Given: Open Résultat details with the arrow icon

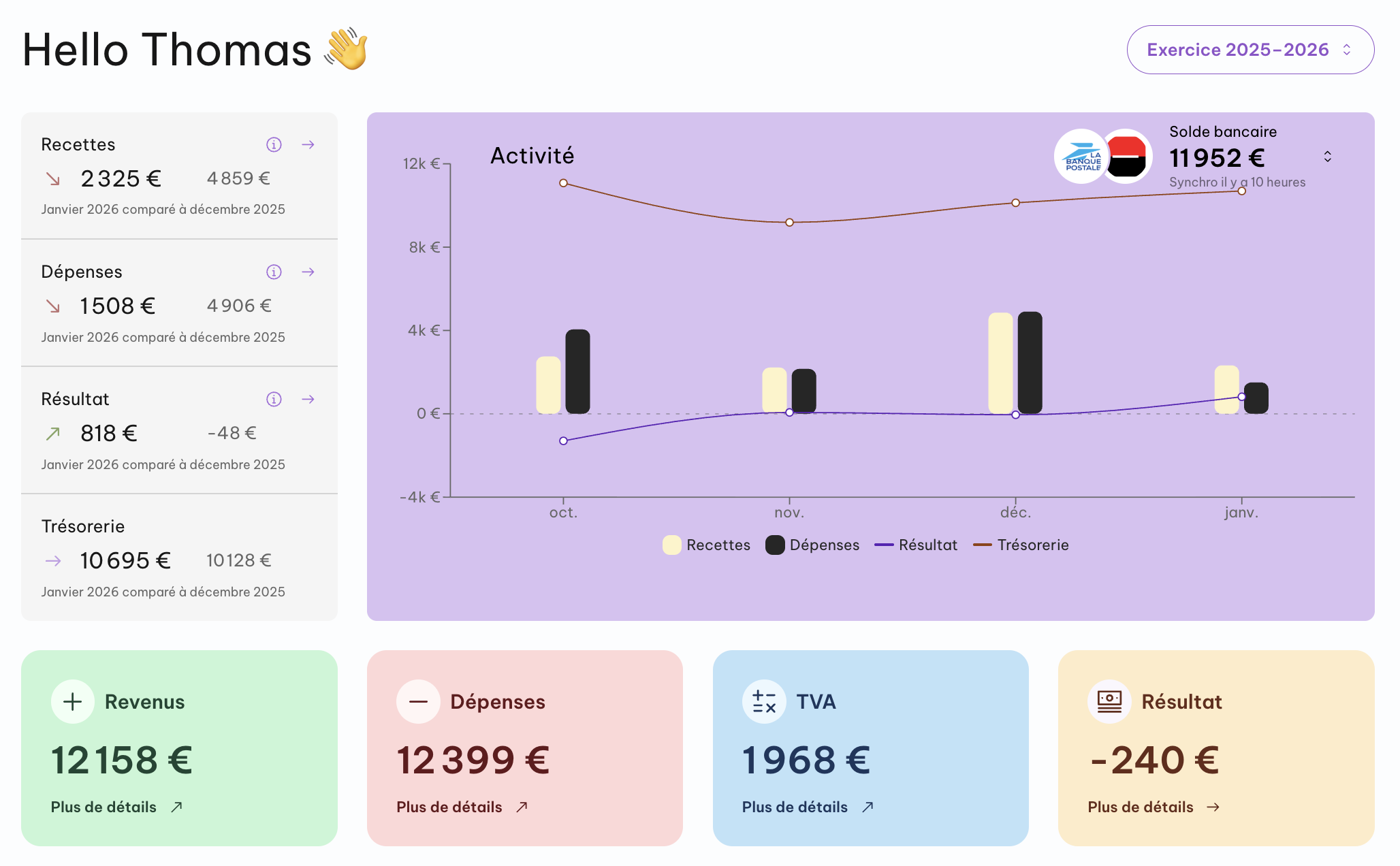Looking at the screenshot, I should 308,399.
